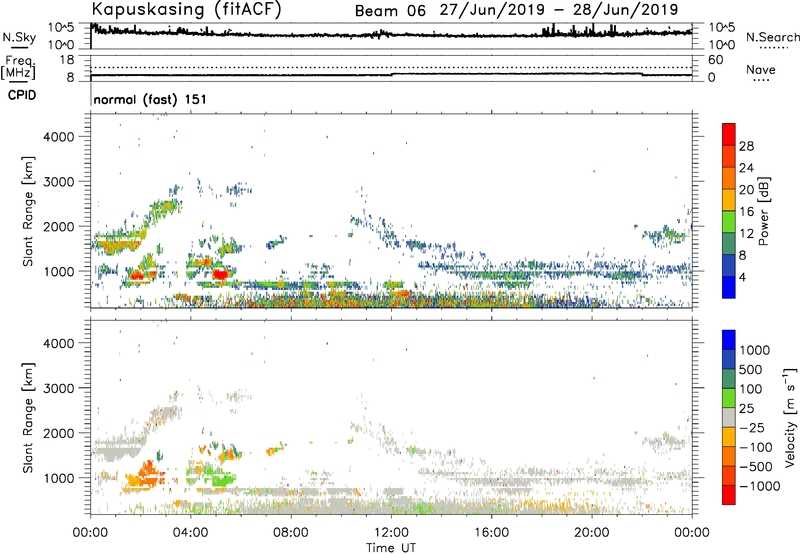Viewport: 800px width, 554px height.
Task: Click the '20:00' time tick label
Action: (x=591, y=533)
